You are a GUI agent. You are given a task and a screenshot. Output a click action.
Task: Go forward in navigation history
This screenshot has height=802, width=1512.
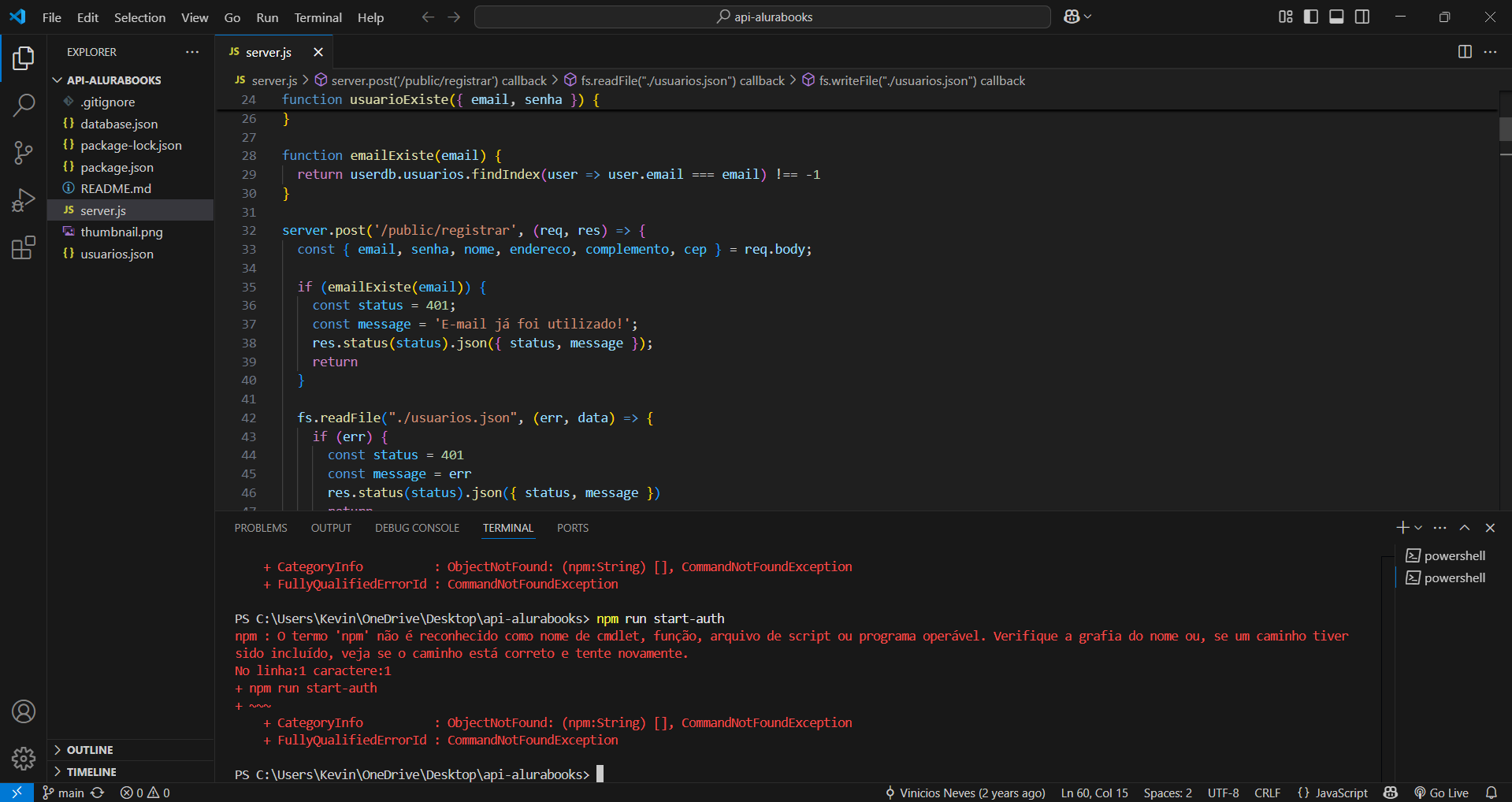click(454, 17)
